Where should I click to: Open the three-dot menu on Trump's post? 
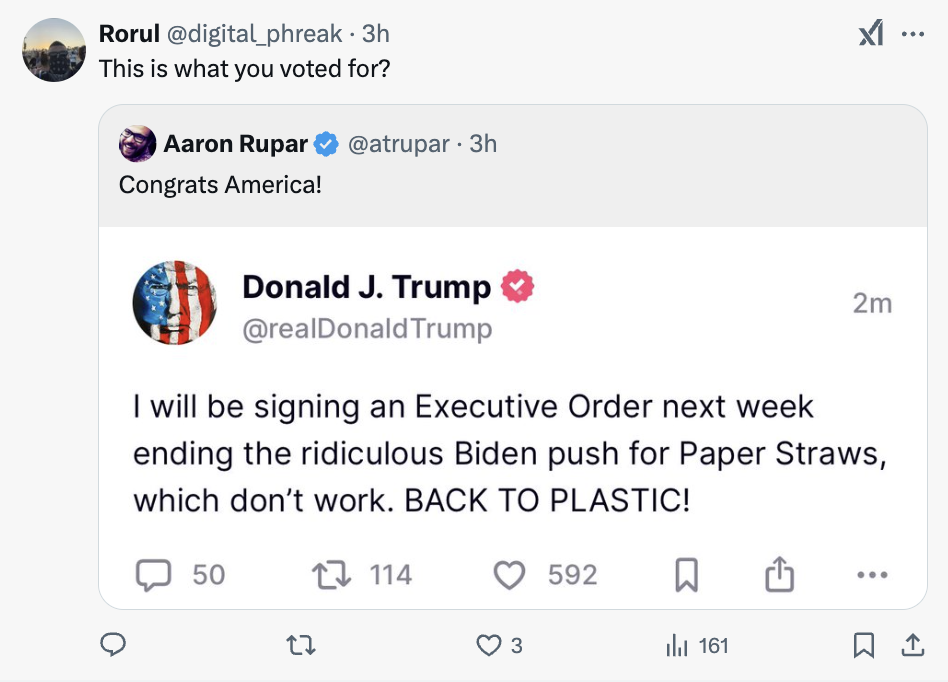tap(871, 574)
